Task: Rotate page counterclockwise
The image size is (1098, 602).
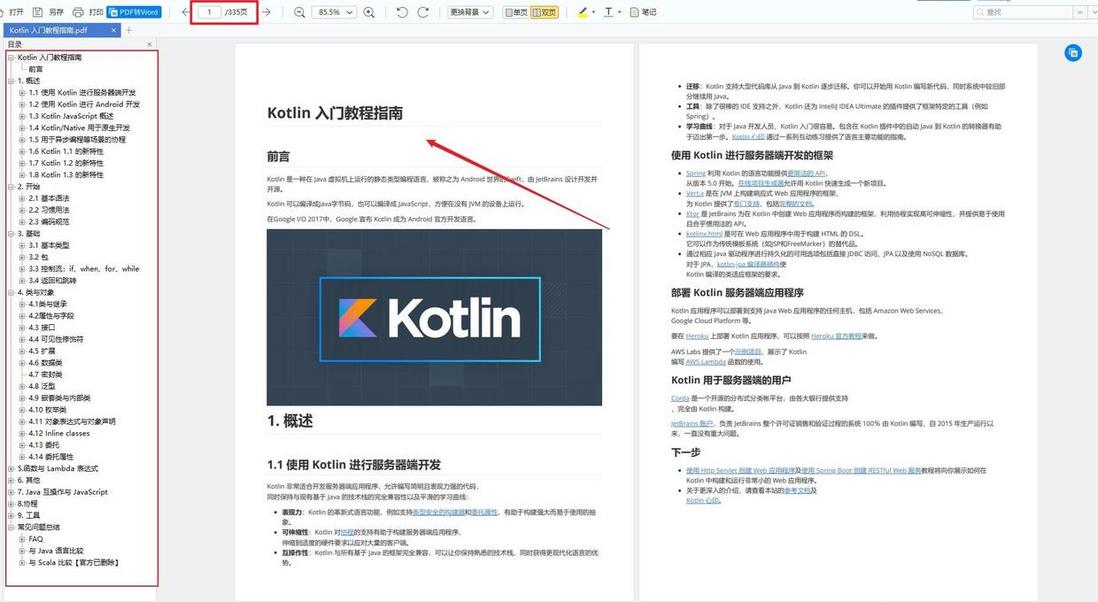Action: point(402,12)
